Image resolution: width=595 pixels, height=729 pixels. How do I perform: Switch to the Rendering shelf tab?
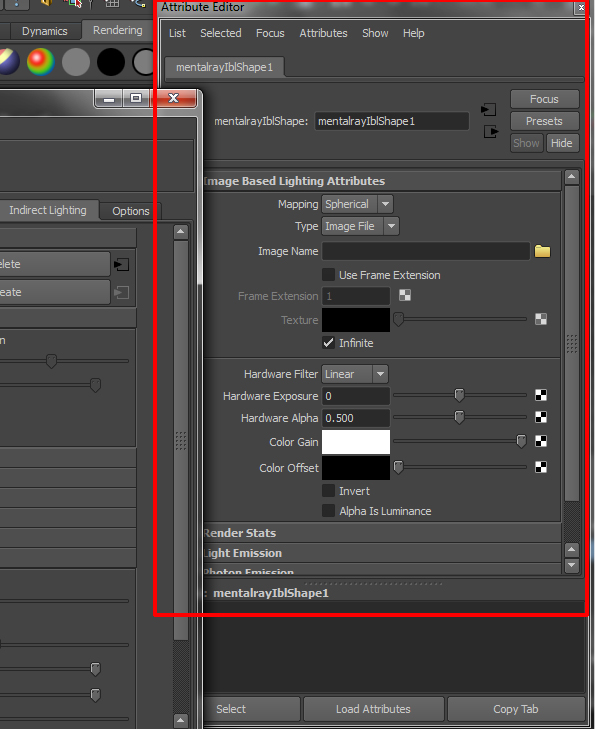118,30
